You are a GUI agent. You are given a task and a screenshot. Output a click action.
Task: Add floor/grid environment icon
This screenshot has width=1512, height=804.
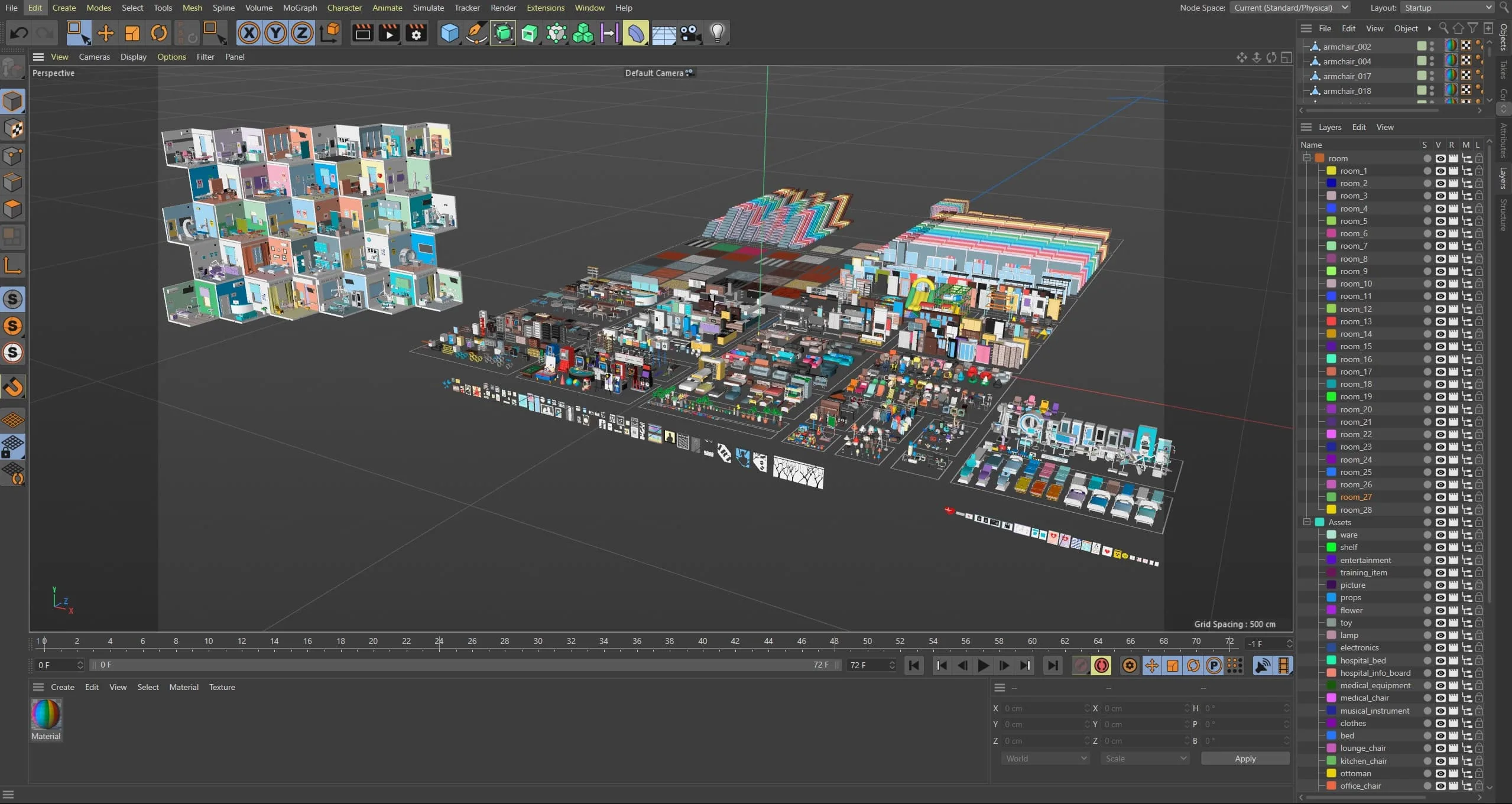click(664, 32)
